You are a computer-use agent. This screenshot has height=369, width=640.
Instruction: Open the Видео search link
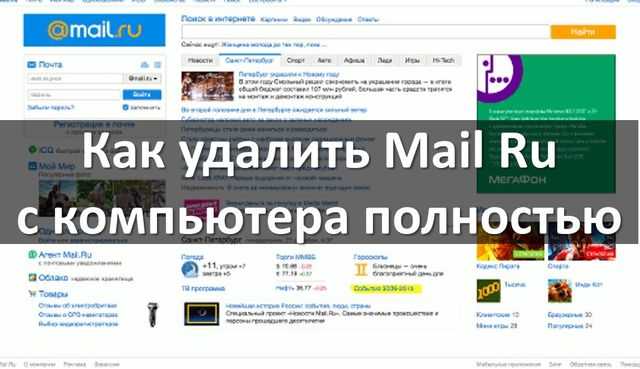coord(302,20)
